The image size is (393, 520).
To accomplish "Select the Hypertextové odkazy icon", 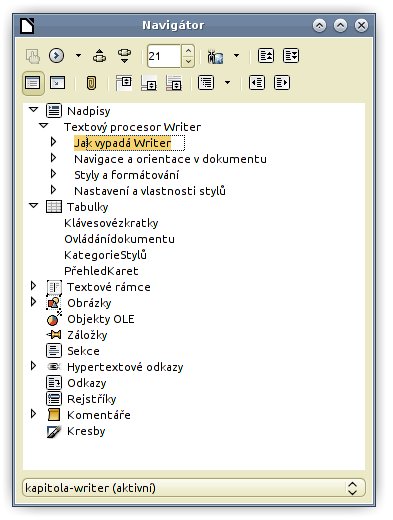I will [x=54, y=367].
